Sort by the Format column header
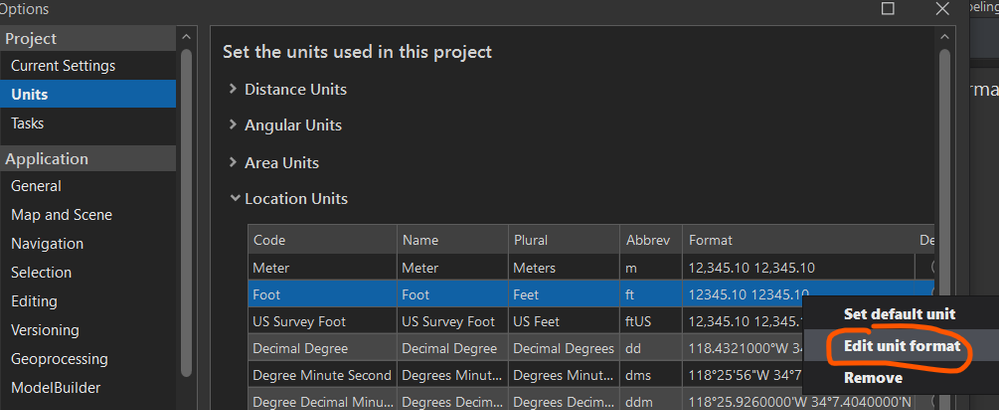Screen dimensions: 999x410 (x=798, y=240)
